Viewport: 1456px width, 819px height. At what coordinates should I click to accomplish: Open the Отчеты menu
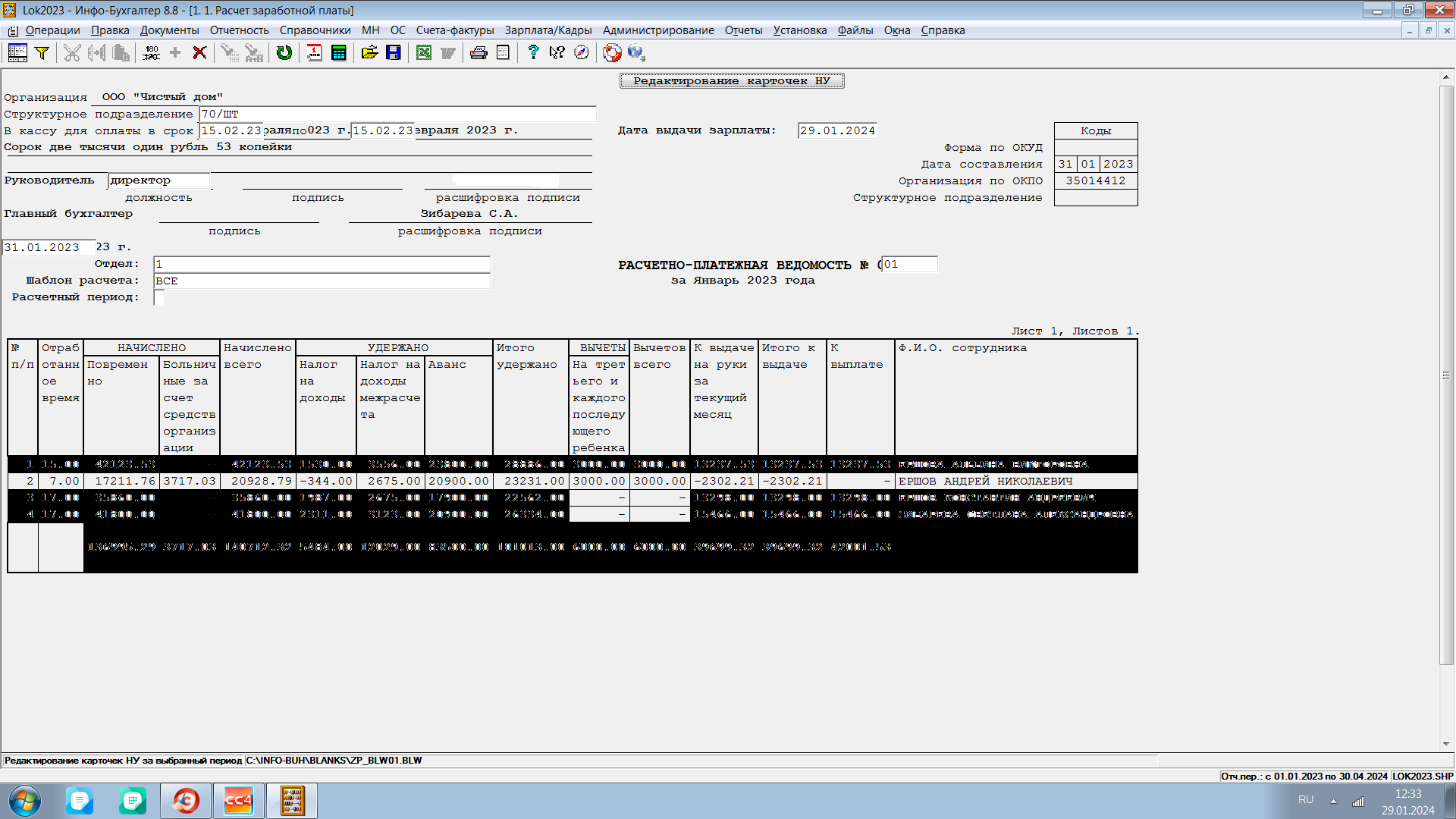(x=743, y=30)
